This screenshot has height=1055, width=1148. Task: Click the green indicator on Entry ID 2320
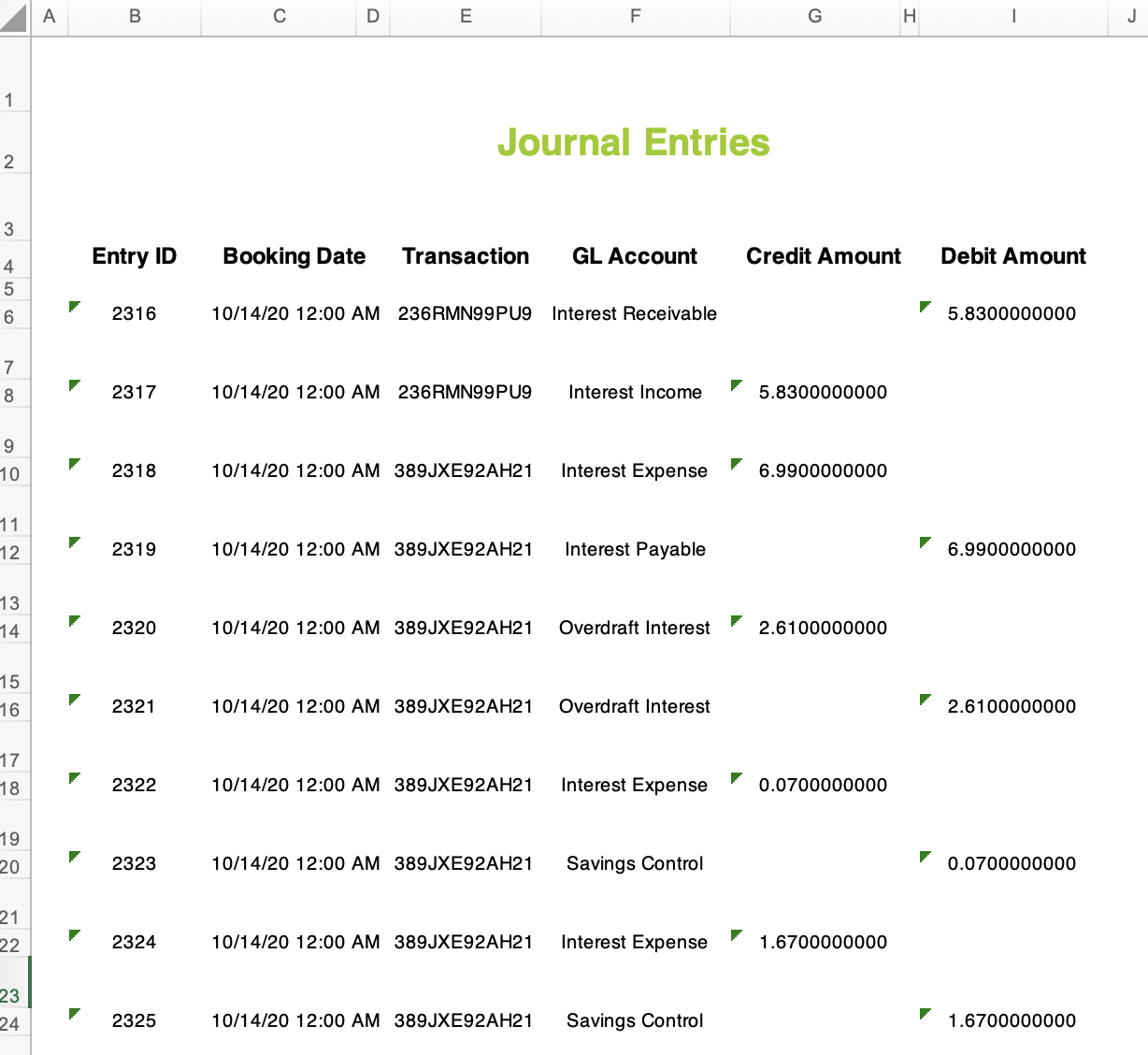click(x=75, y=618)
